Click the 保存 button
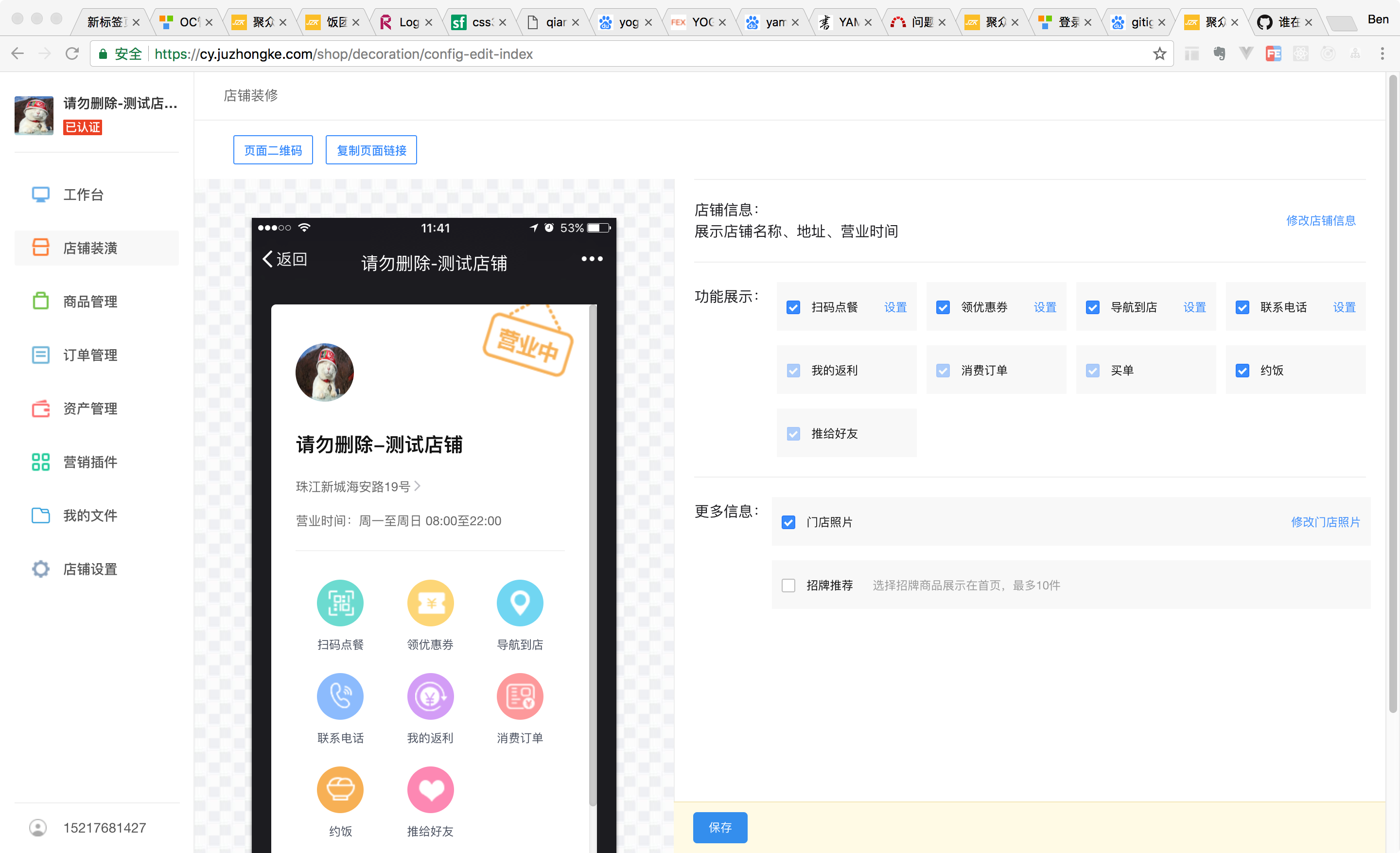This screenshot has height=853, width=1400. 720,827
